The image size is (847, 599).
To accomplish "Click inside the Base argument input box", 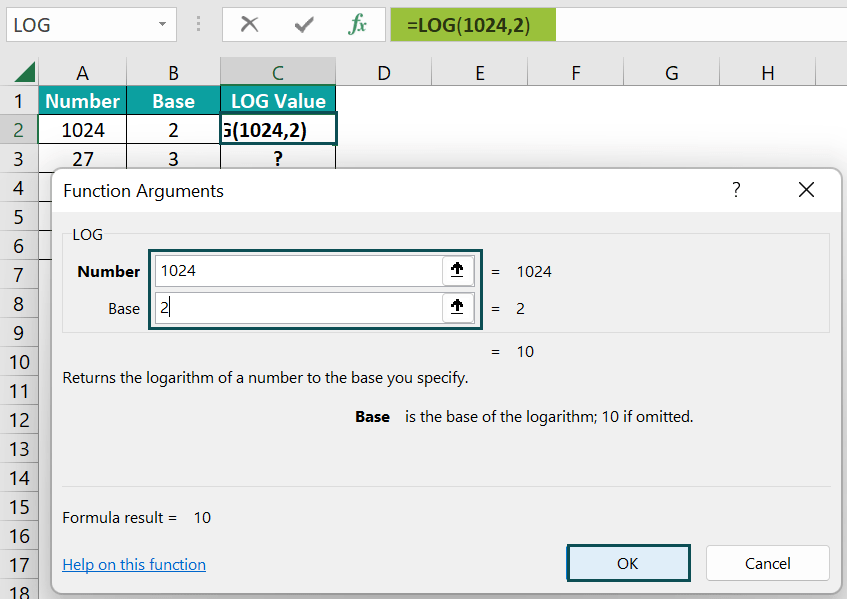I will click(300, 308).
